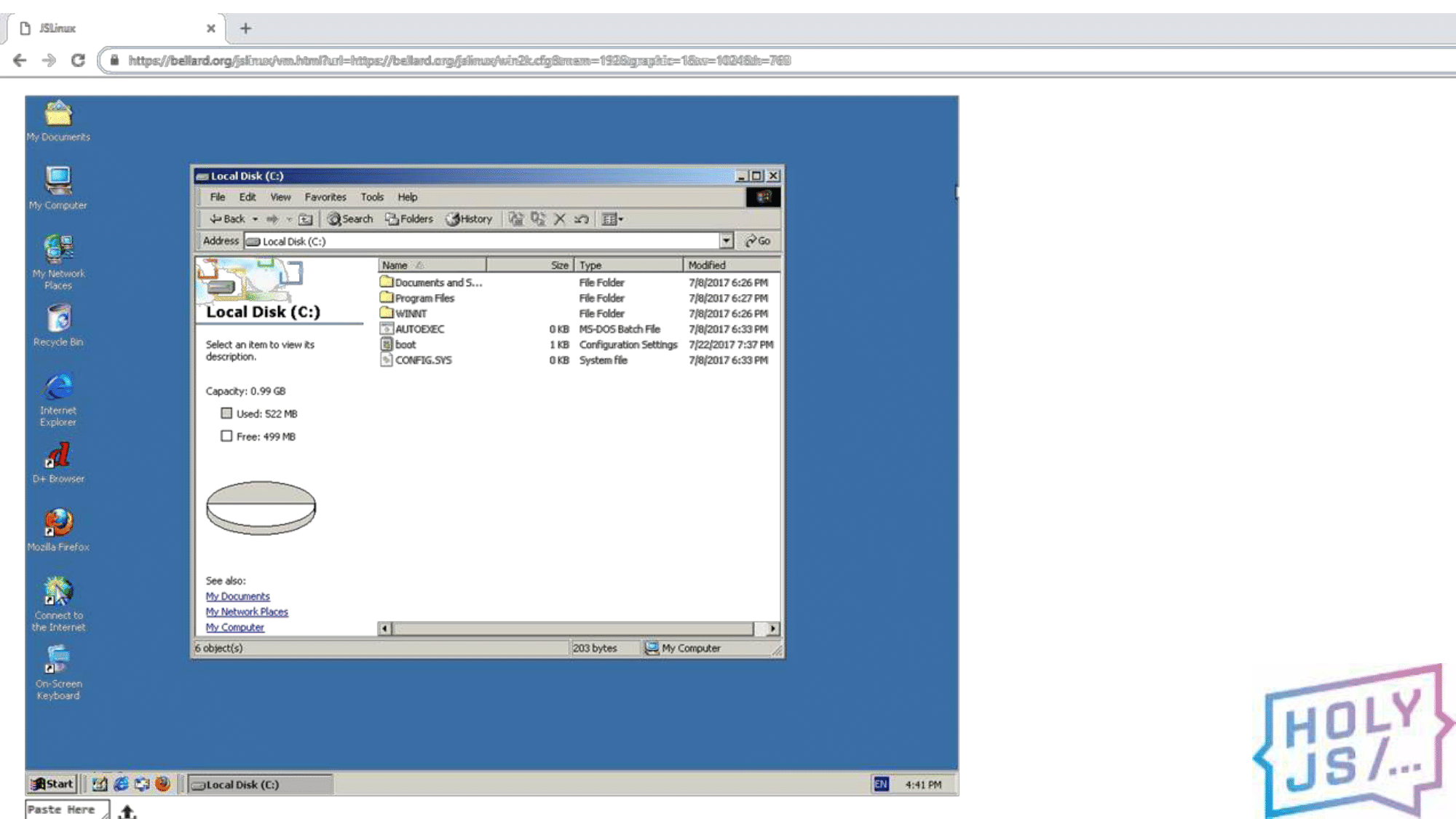Show the Folders pane

click(x=409, y=219)
